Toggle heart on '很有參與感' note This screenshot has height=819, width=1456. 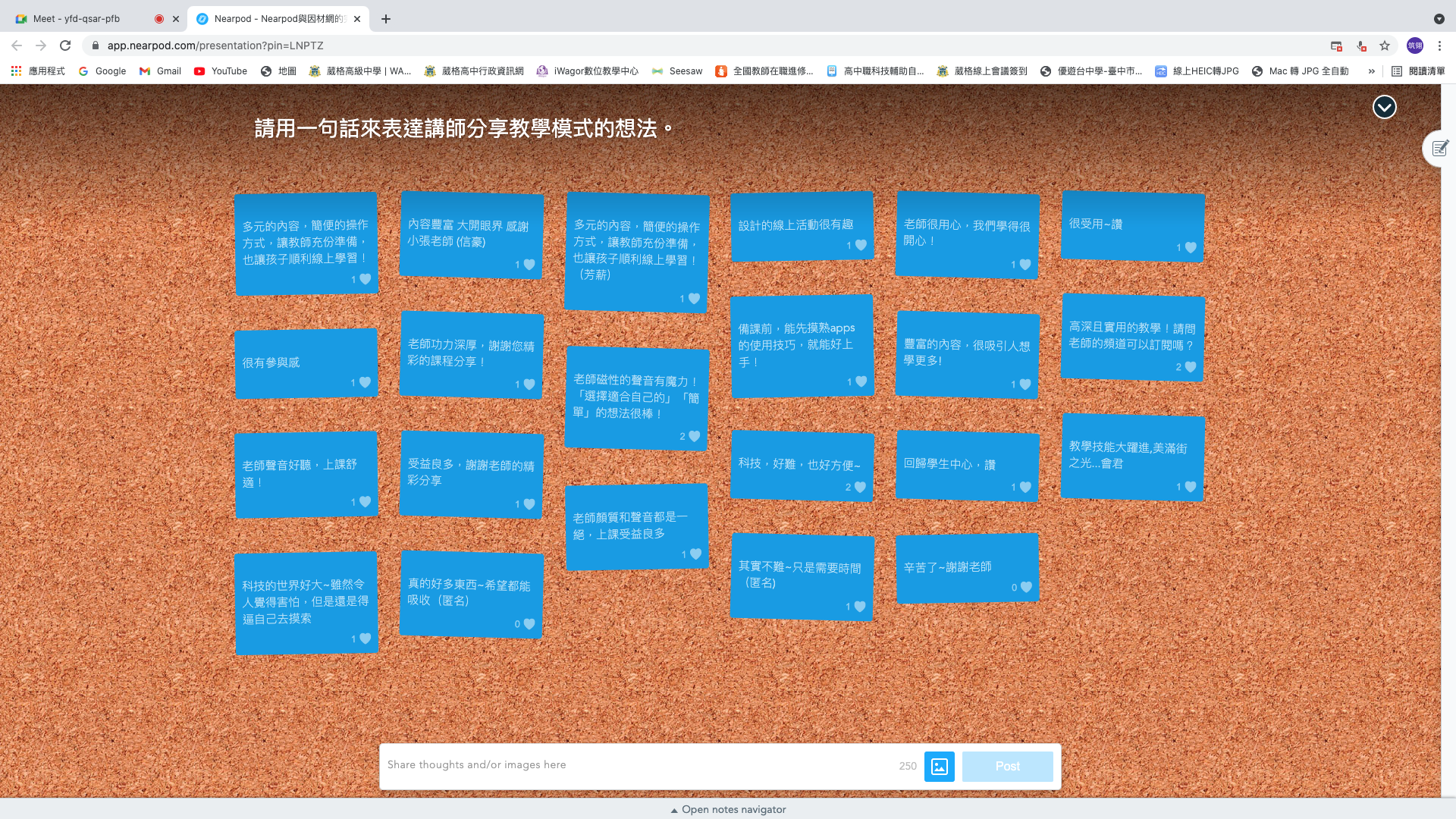point(365,382)
